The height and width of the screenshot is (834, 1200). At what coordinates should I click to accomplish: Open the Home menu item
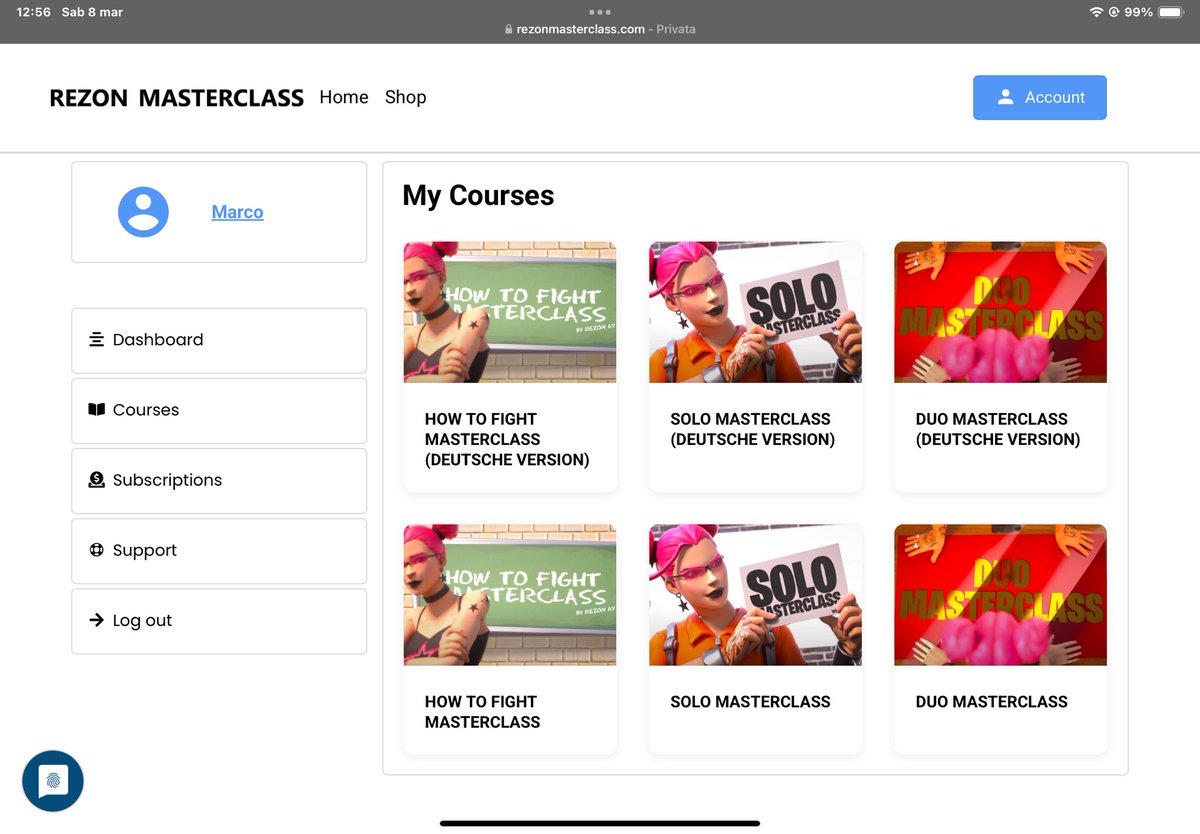(x=344, y=97)
